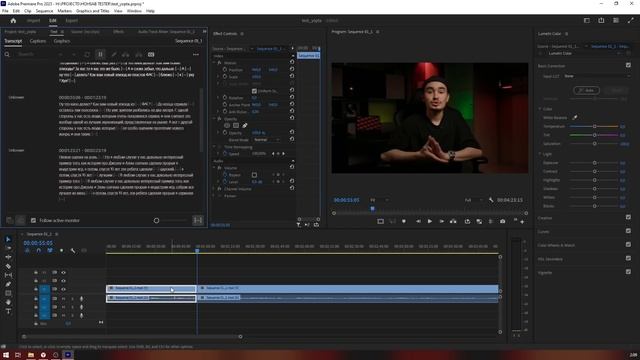Viewport: 640px width, 360px height.
Task: Open the Full playback resolution dropdown
Action: [473, 200]
